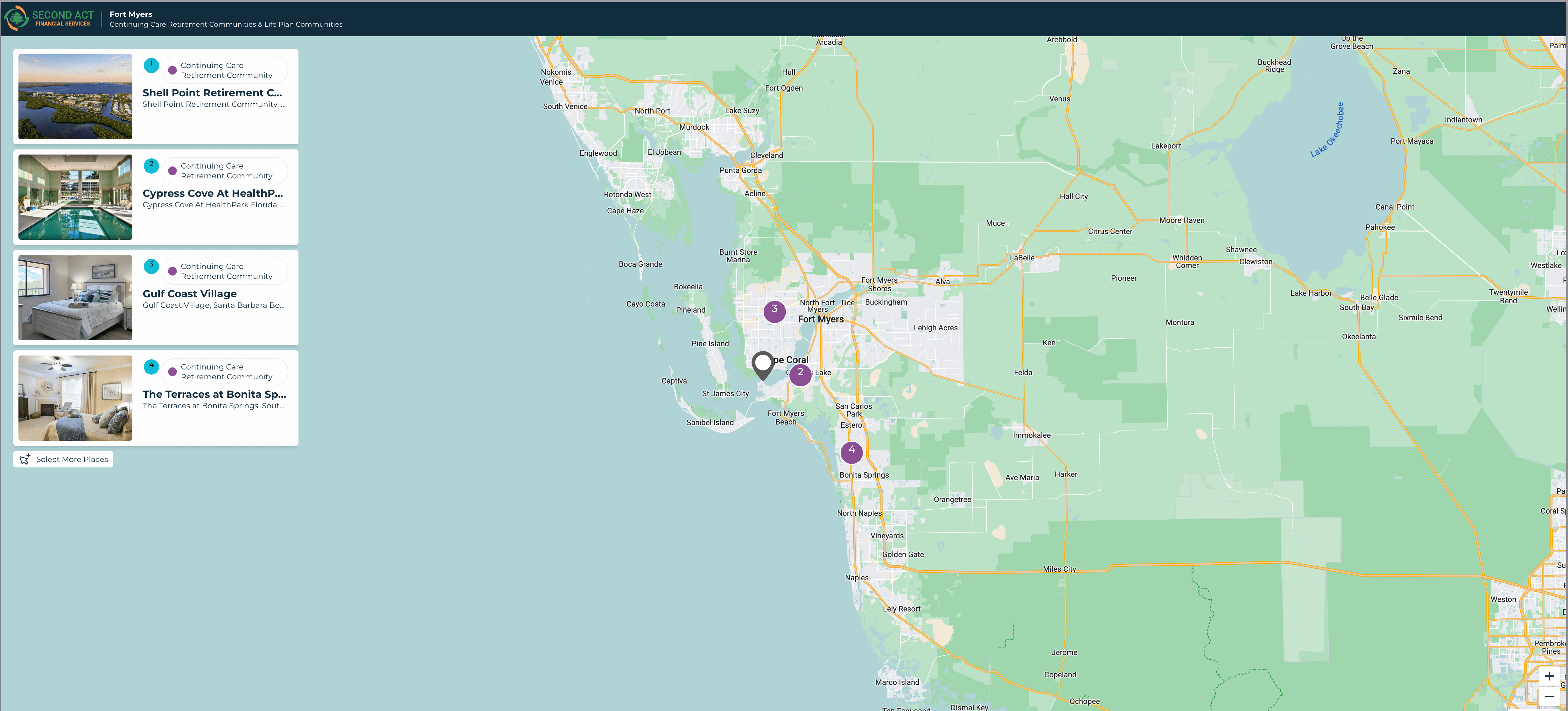Click the Shell Point aerial photo thumbnail
Image resolution: width=1568 pixels, height=711 pixels.
coord(75,97)
